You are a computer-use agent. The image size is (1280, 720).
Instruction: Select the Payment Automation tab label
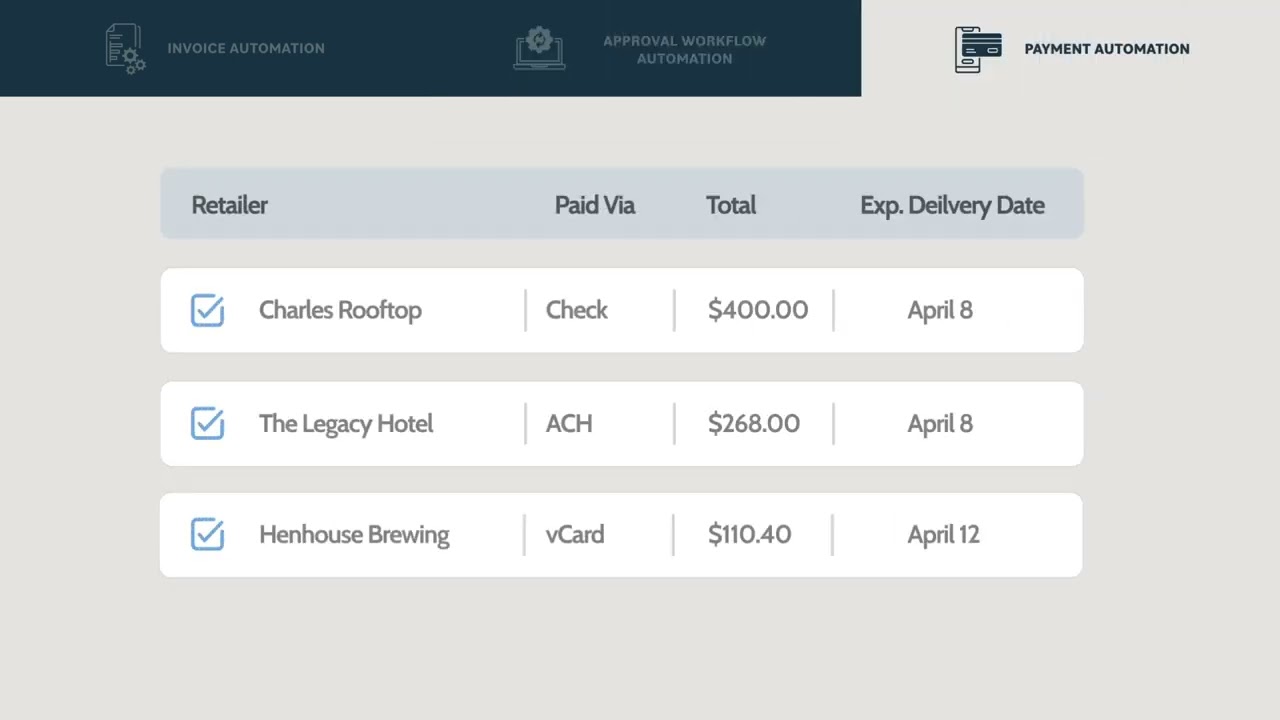click(x=1106, y=49)
